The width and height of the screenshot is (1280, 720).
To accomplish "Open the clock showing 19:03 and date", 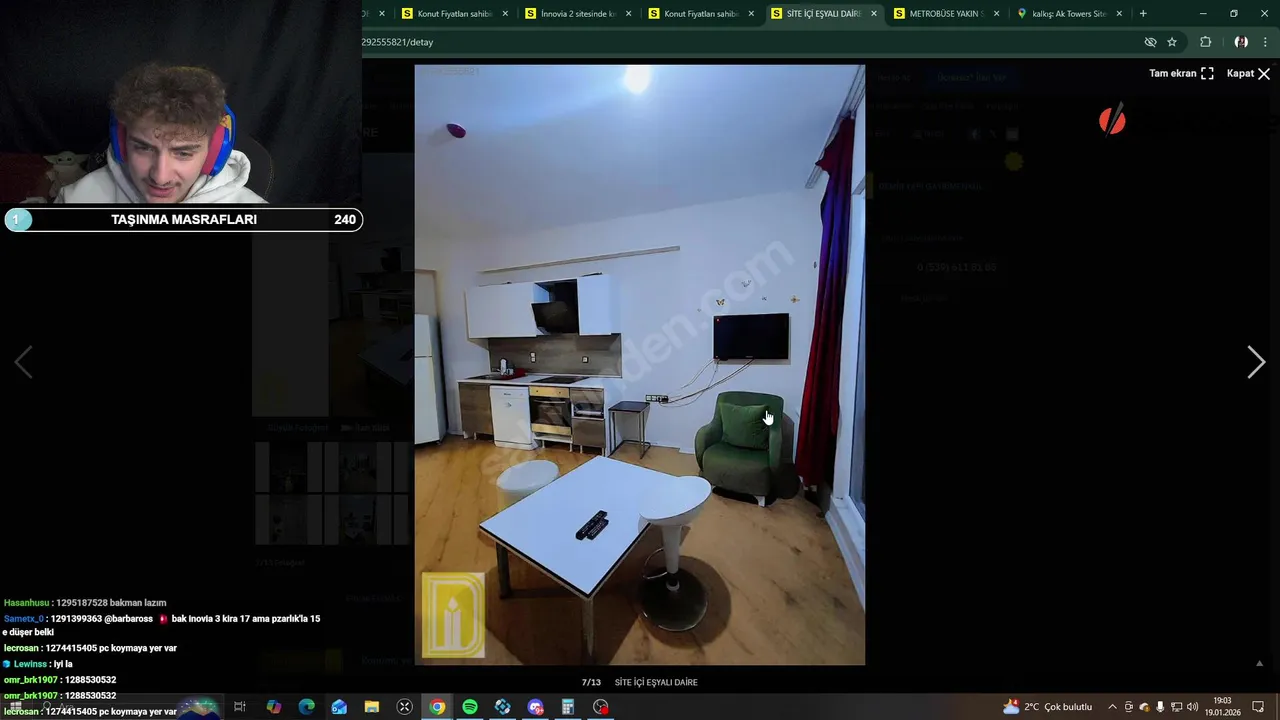I will point(1222,707).
